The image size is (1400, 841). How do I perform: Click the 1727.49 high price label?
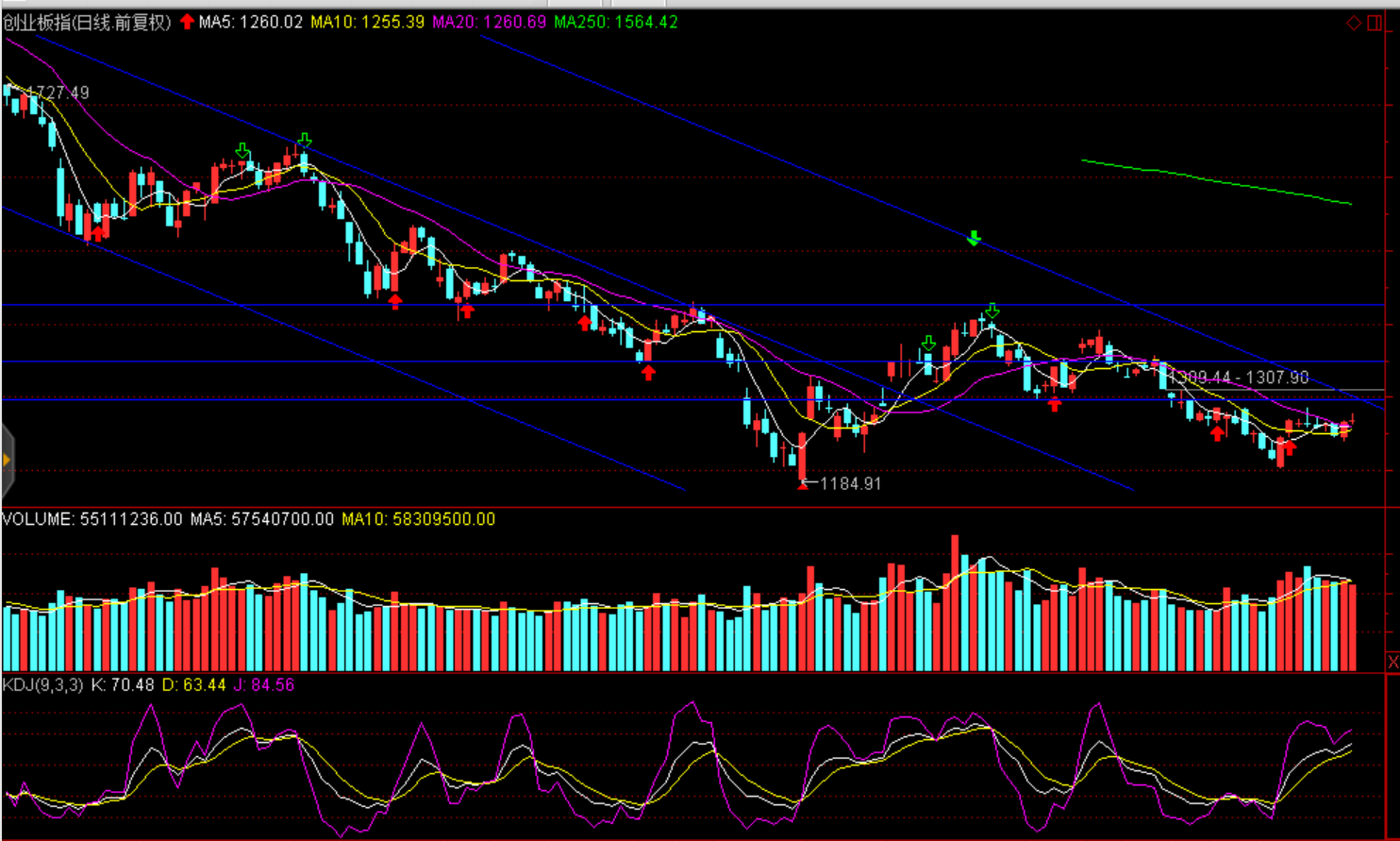[58, 93]
